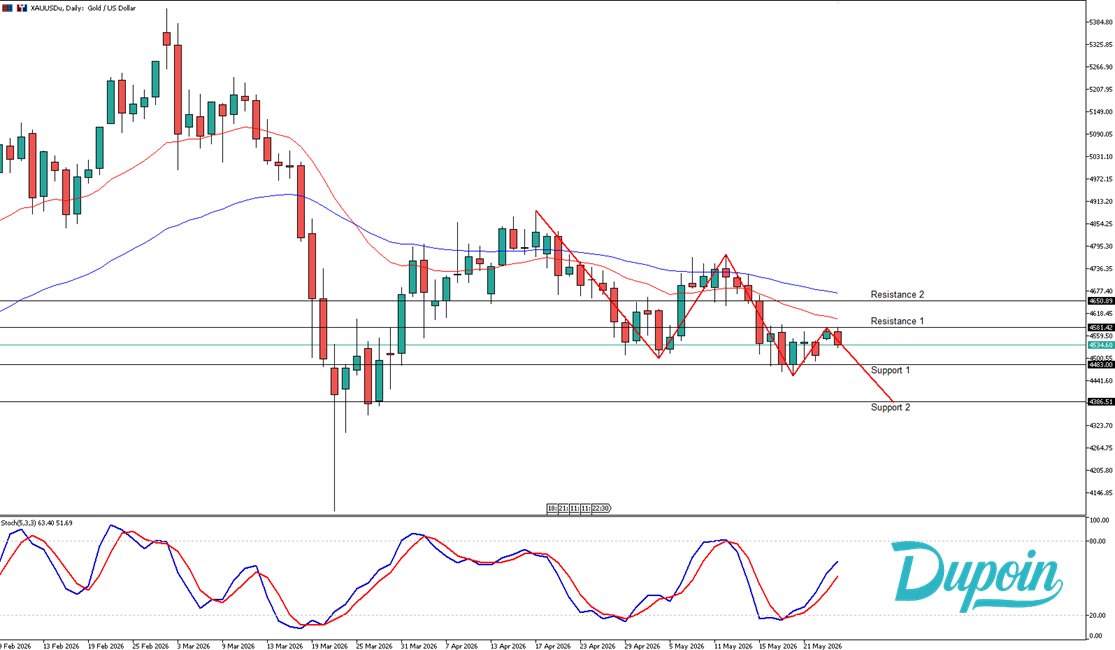Select the "Resistance 1" label

(897, 321)
